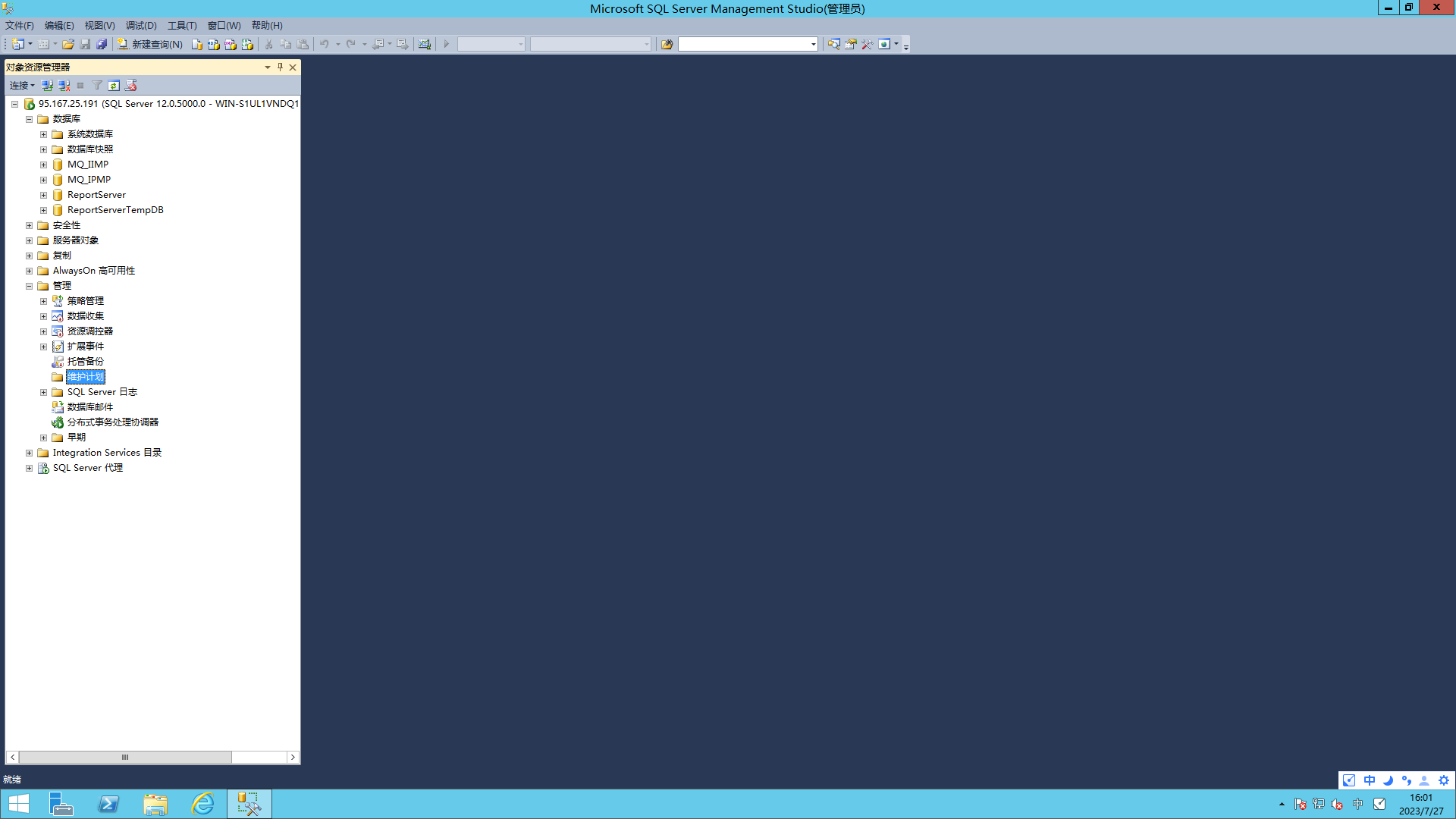
Task: Click the Activity Monitor toolbar icon
Action: 425,44
